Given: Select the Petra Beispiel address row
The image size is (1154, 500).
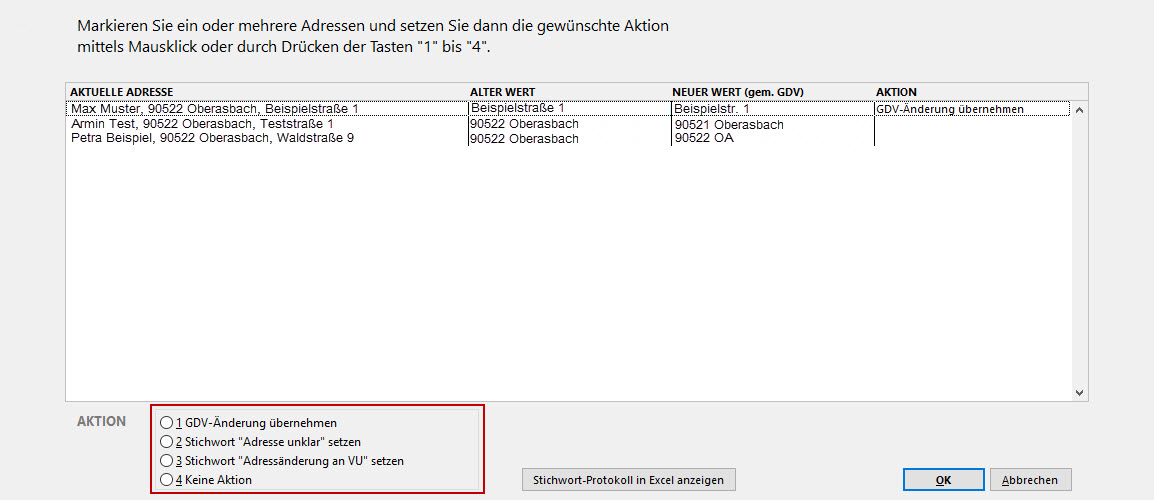Looking at the screenshot, I should click(x=212, y=138).
